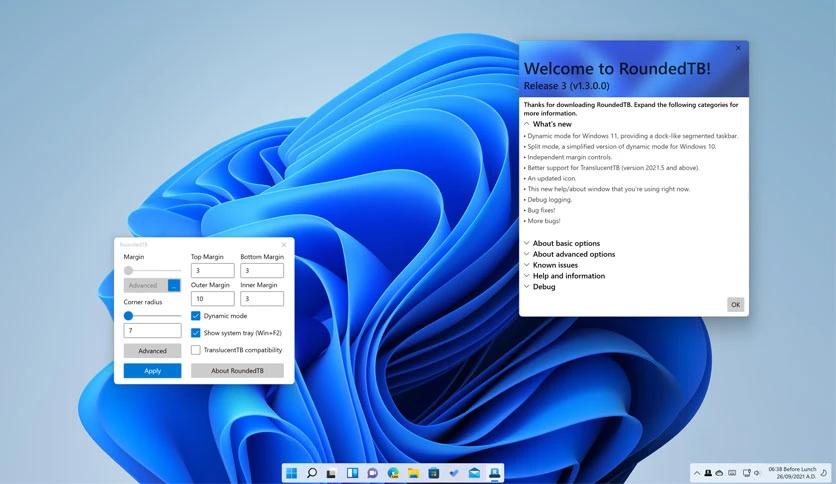Open Task View from the taskbar
This screenshot has width=836, height=484.
click(x=332, y=473)
